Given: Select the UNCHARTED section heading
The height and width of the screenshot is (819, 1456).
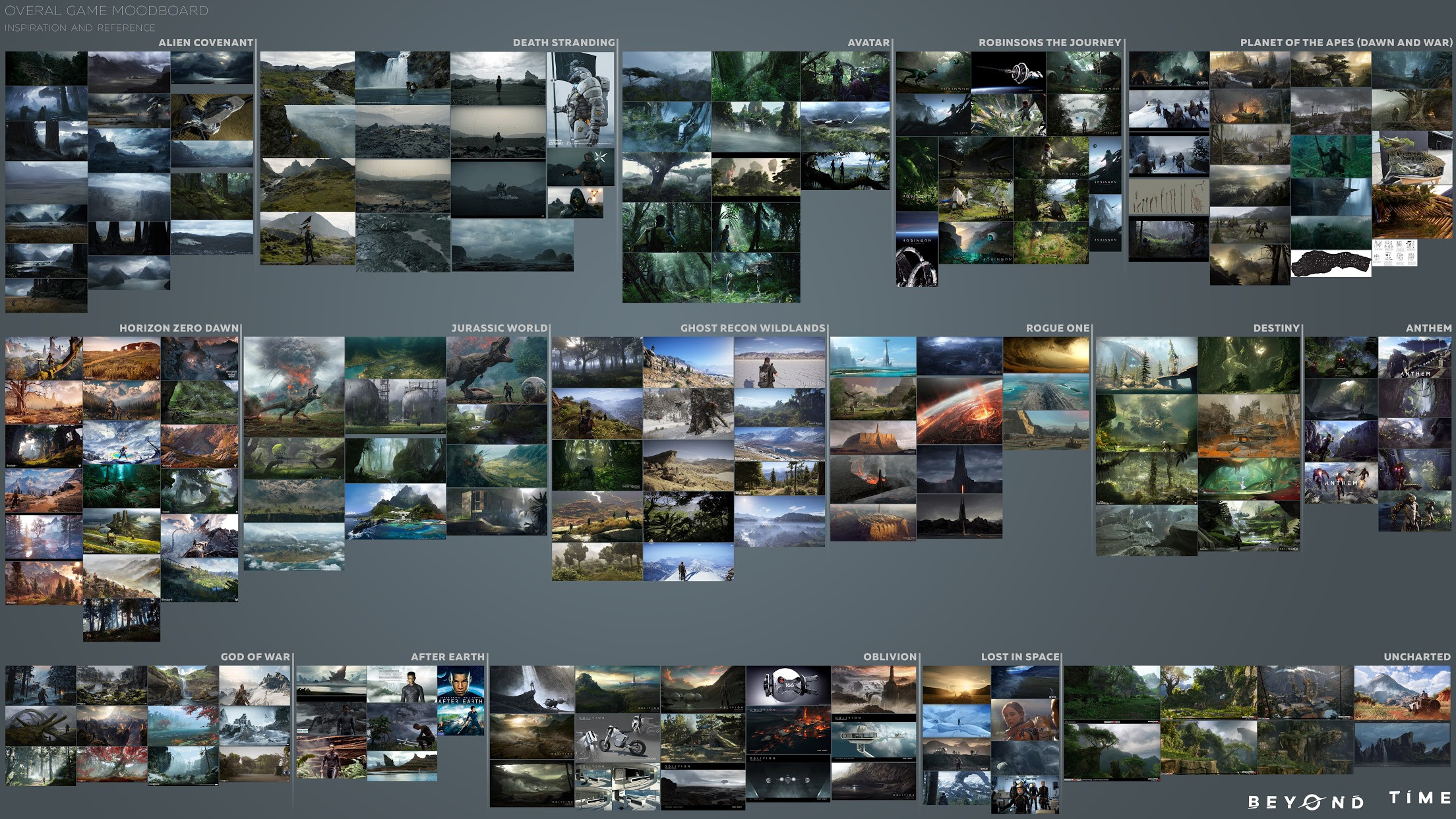Looking at the screenshot, I should click(x=1417, y=657).
